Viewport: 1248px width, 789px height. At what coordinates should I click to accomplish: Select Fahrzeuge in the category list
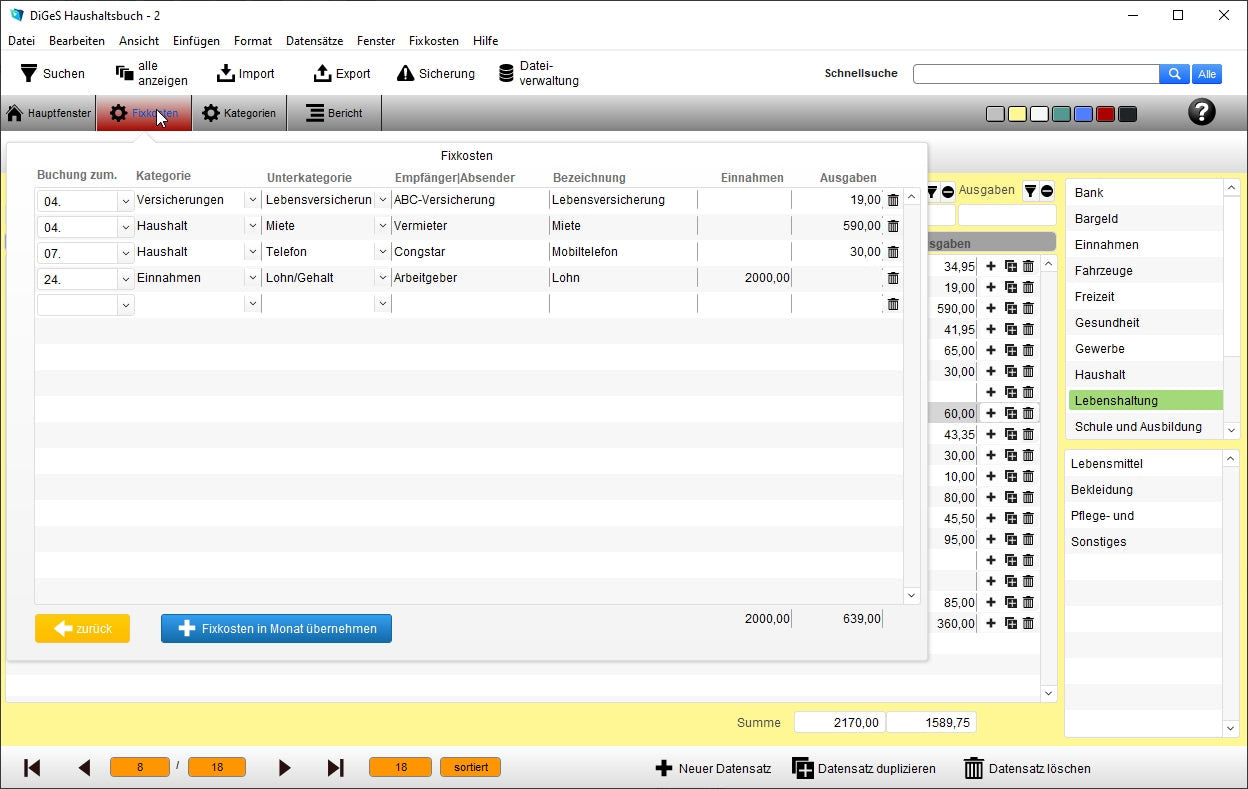point(1103,270)
